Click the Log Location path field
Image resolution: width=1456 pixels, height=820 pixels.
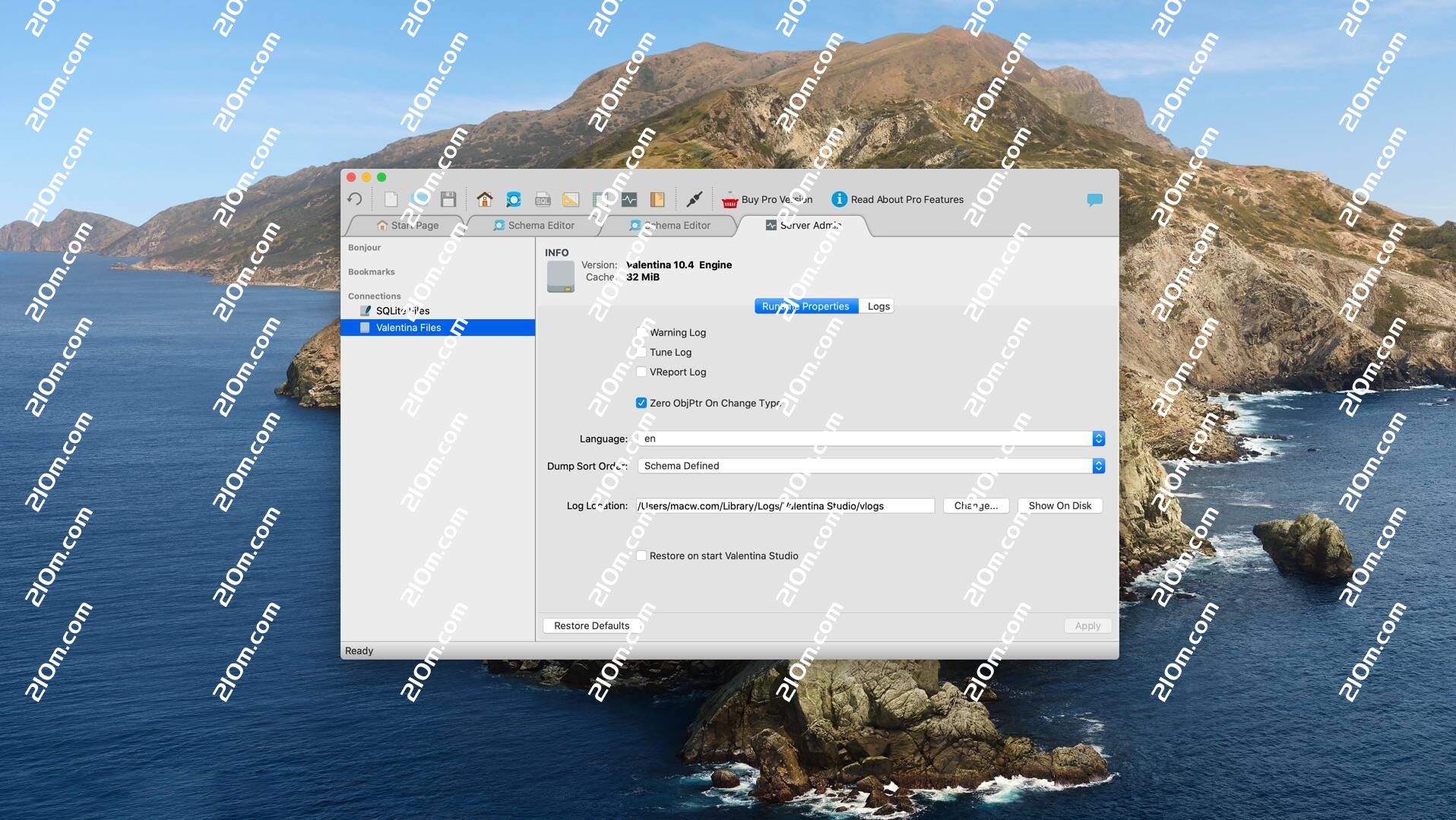(784, 505)
